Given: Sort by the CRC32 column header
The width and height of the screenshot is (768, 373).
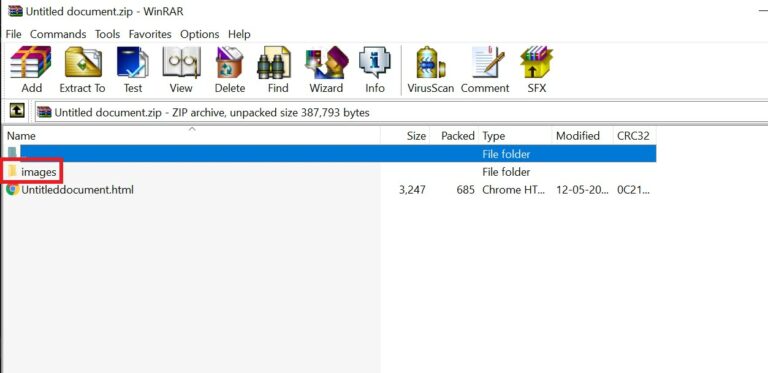Looking at the screenshot, I should pos(634,136).
